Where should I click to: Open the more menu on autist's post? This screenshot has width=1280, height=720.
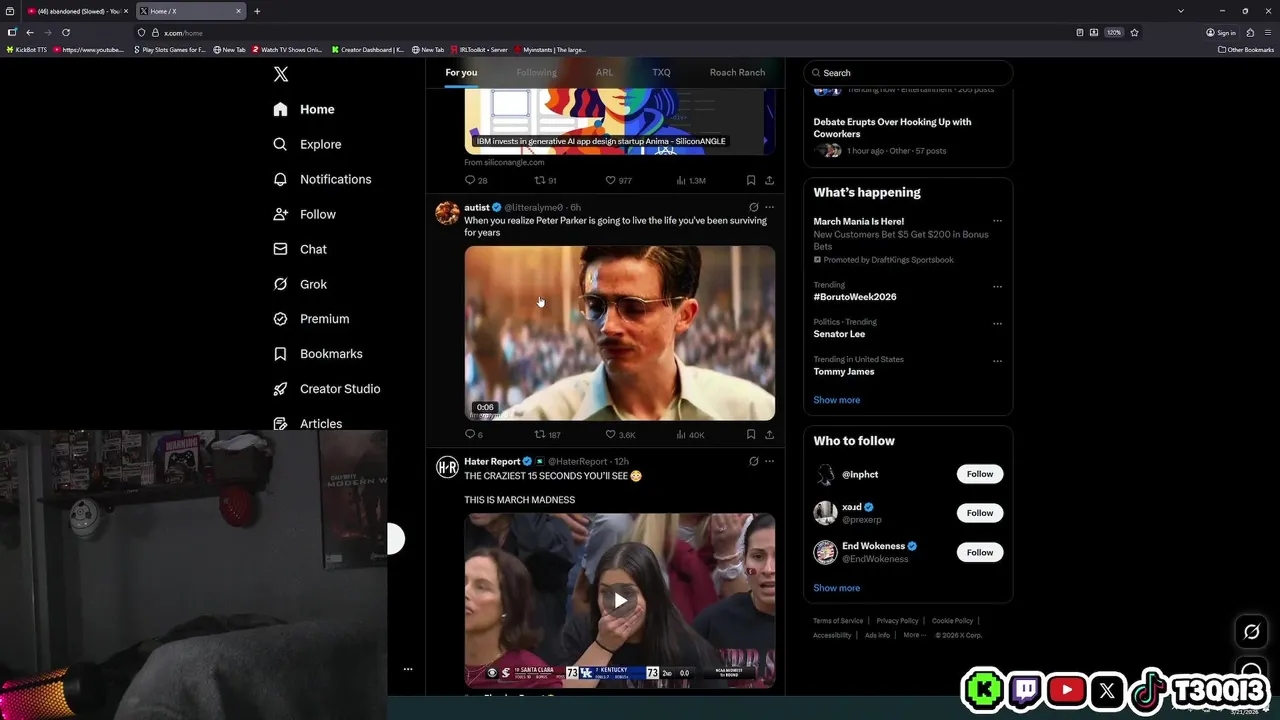pyautogui.click(x=769, y=207)
